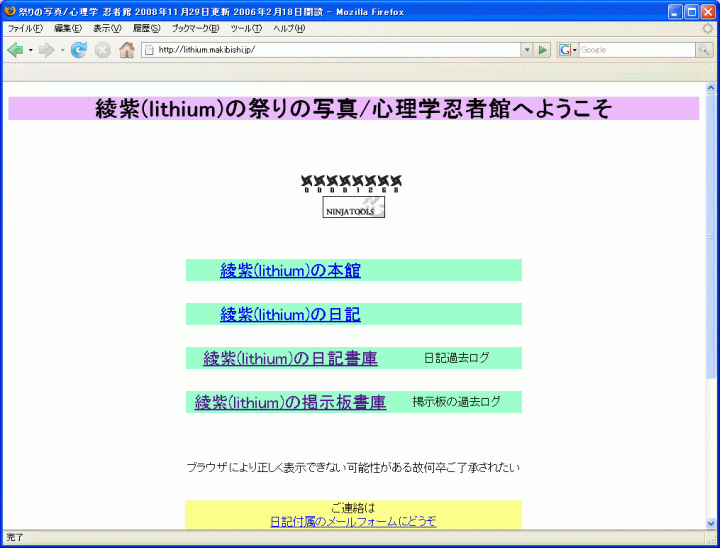The height and width of the screenshot is (548, 720).
Task: Click the 日記付属のメールフォームにどうぞ link
Action: pyautogui.click(x=353, y=522)
